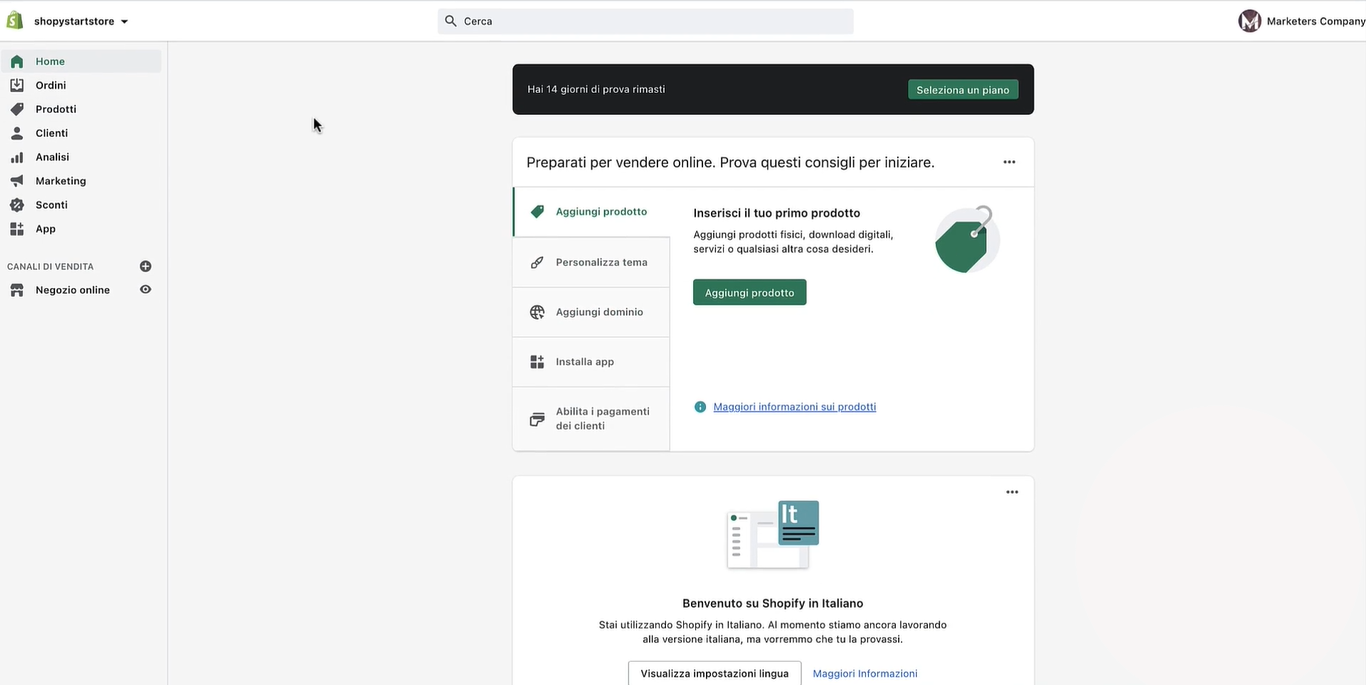Open Sconti discount badge icon
Image resolution: width=1366 pixels, height=685 pixels.
click(x=17, y=205)
